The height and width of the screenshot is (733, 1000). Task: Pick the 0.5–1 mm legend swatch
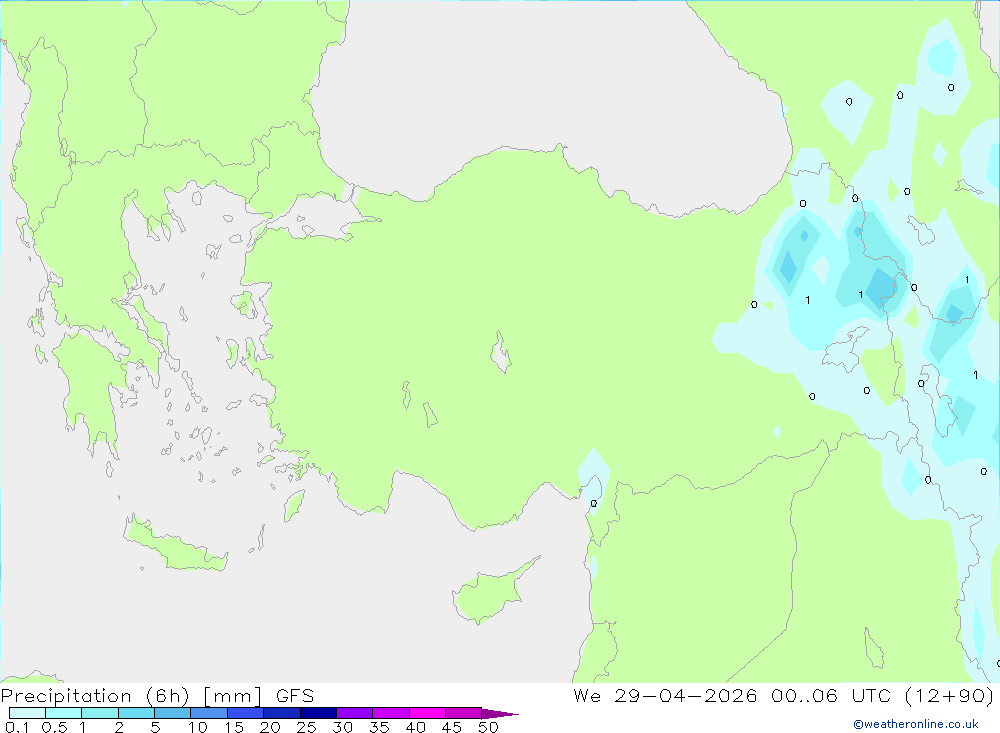point(64,713)
